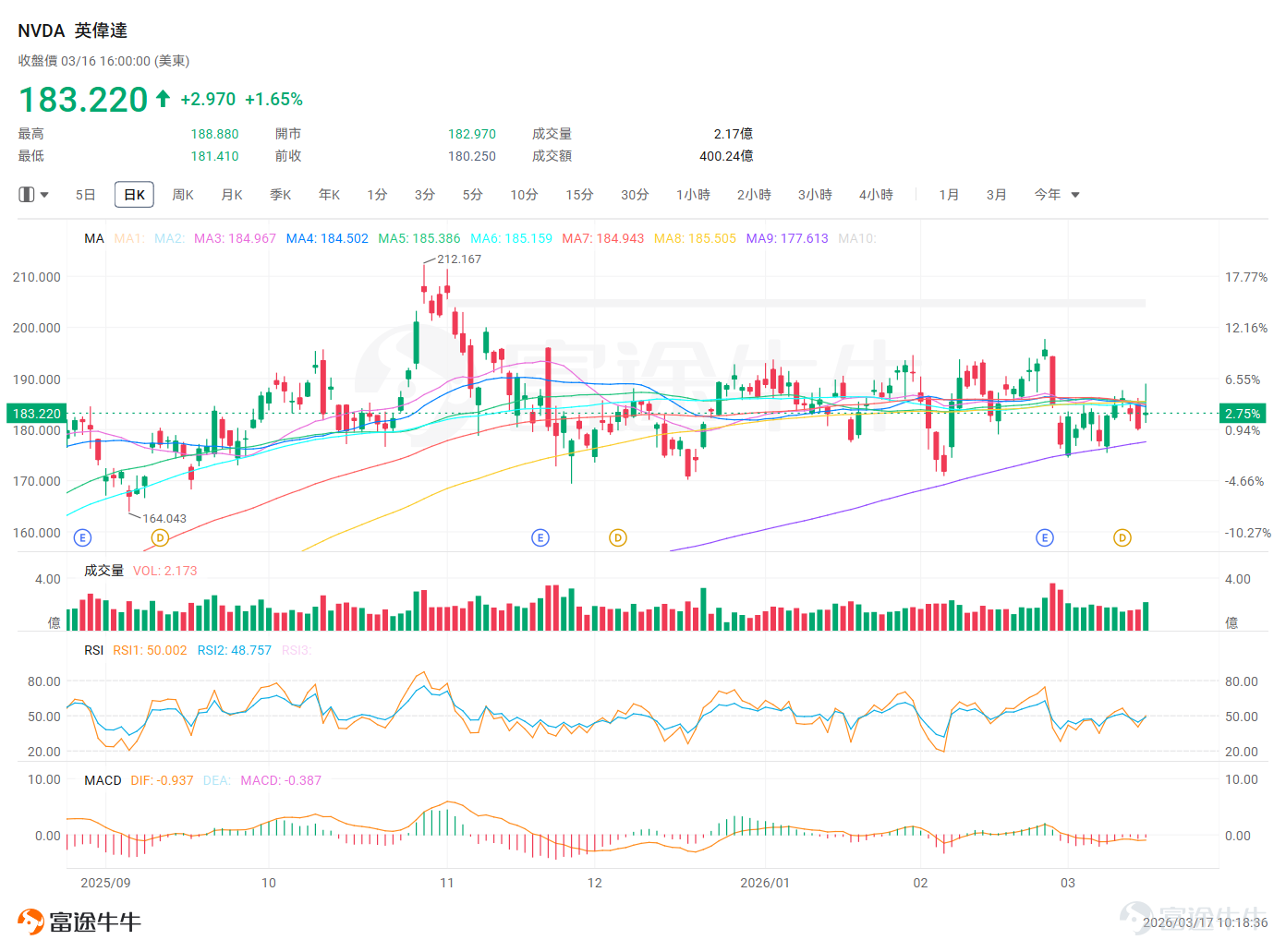1286x952 pixels.
Task: Click the D dividend marker in March
Action: point(1122,537)
